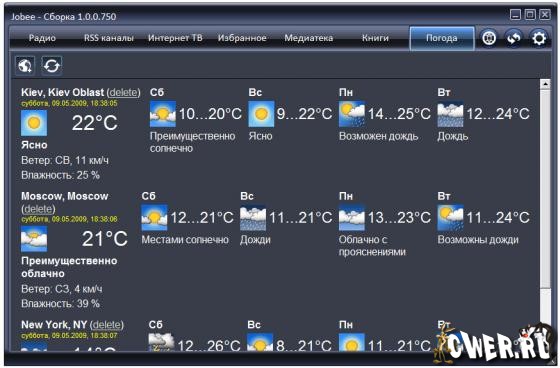Image resolution: width=560 pixels, height=368 pixels.
Task: Click Kiev wind text Ветер: СВ, 11 км/ч
Action: pyautogui.click(x=65, y=160)
